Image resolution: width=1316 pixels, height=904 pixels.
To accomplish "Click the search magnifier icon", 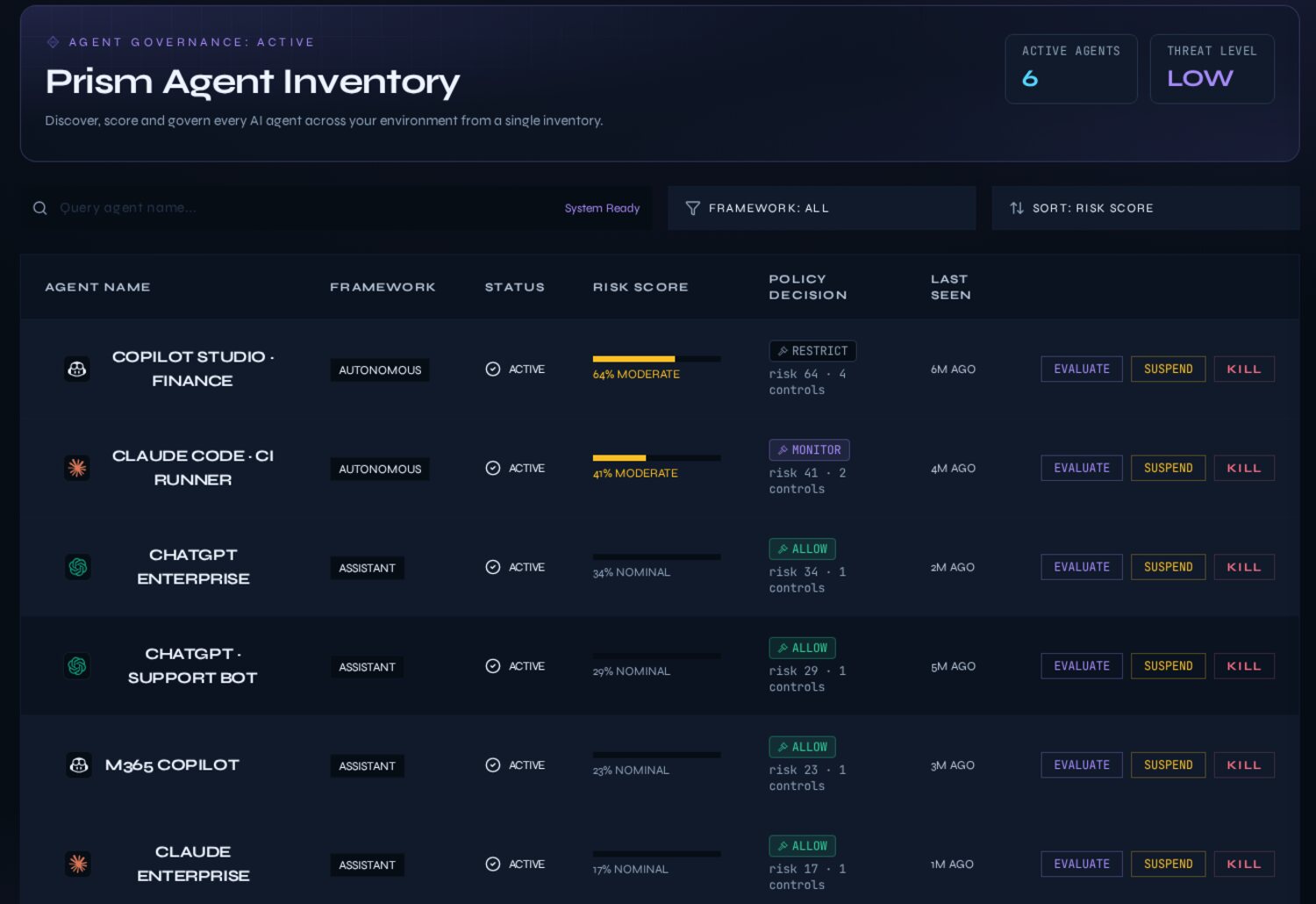I will [39, 208].
